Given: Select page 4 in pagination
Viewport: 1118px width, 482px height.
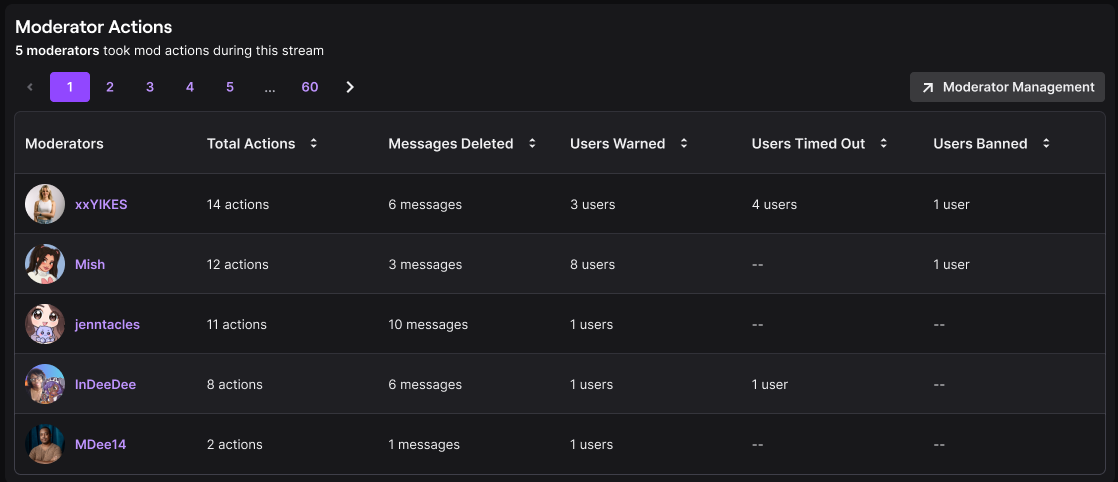Looking at the screenshot, I should click(190, 87).
